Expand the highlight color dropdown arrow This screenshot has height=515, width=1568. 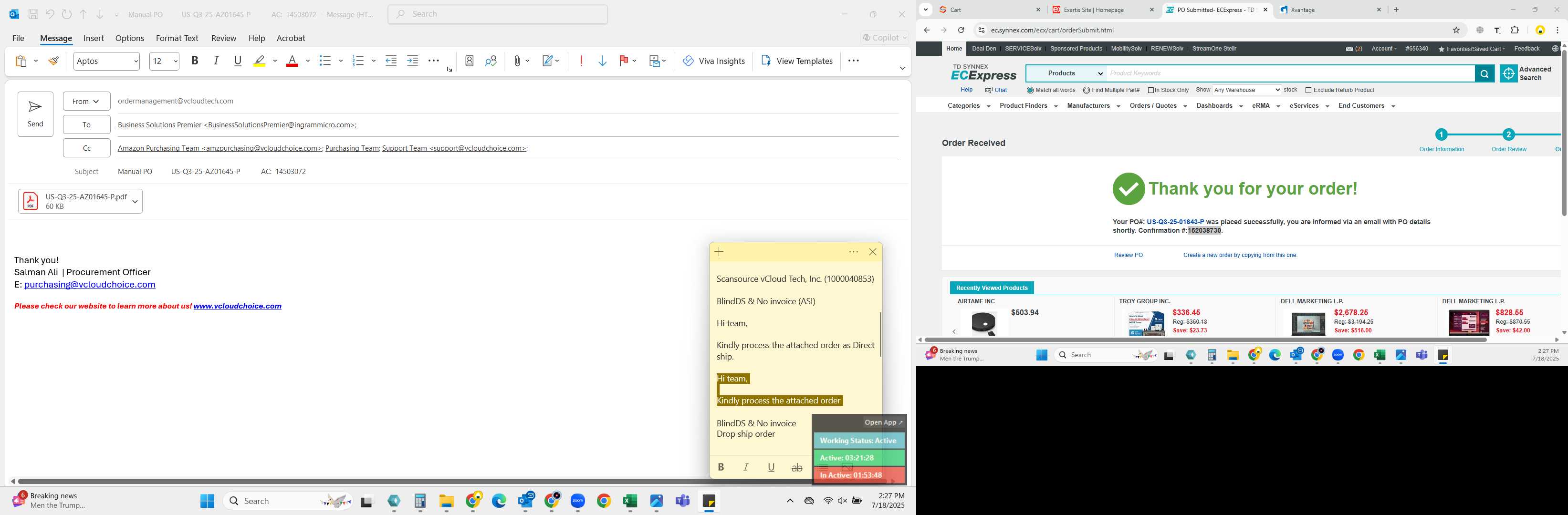tap(275, 61)
